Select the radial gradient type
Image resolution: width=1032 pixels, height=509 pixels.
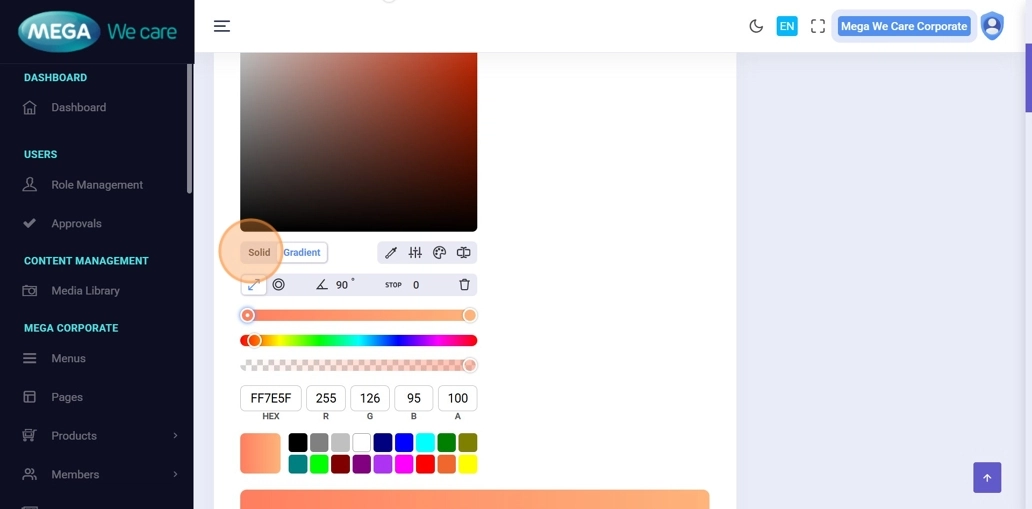pyautogui.click(x=279, y=285)
